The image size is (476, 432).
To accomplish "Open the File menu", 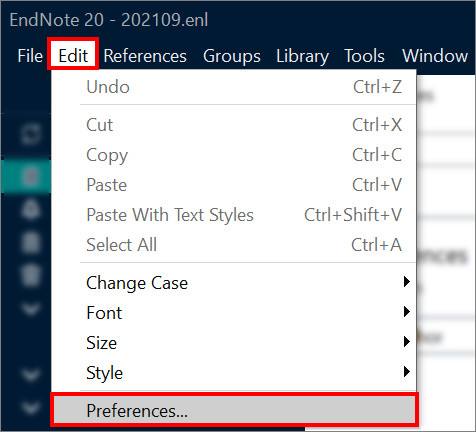I will point(30,55).
